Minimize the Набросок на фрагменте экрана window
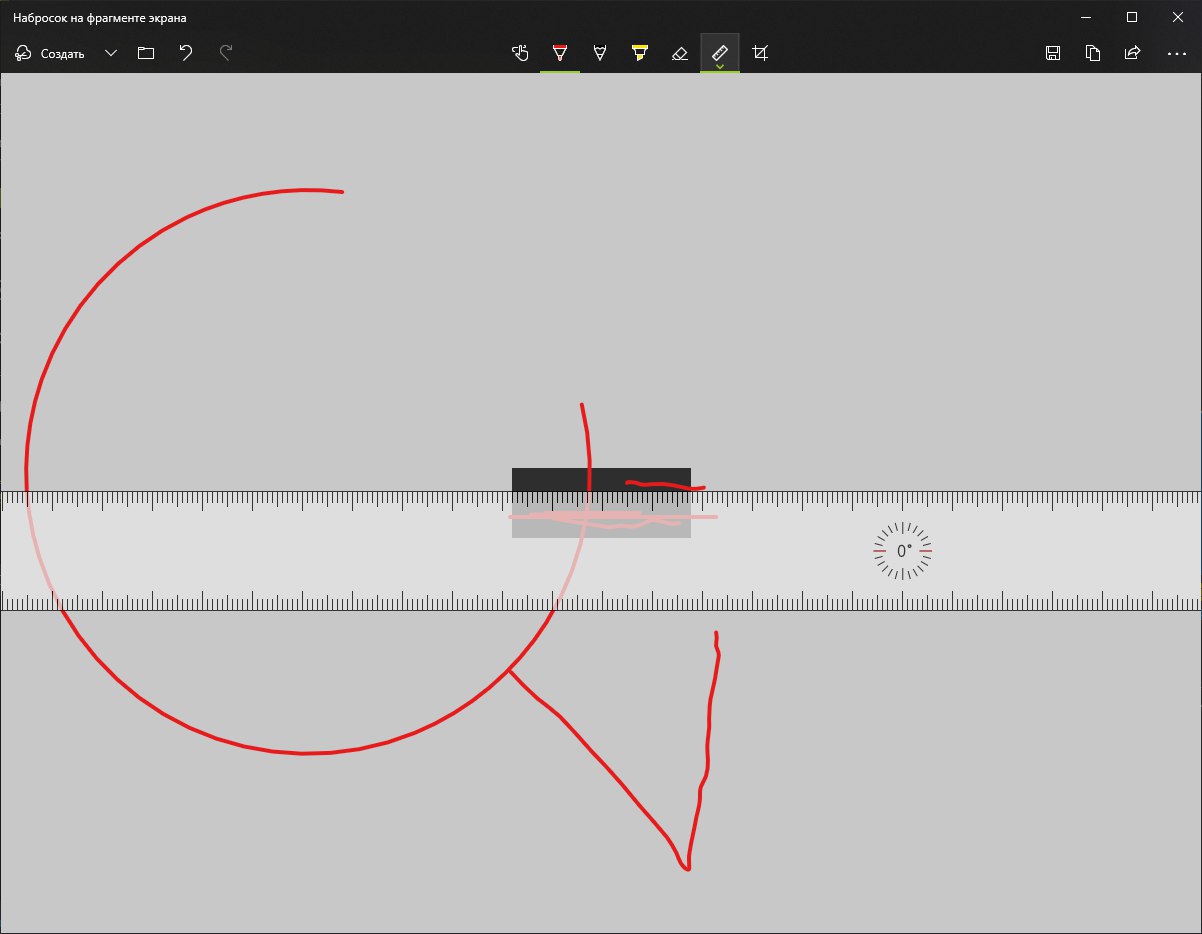 click(x=1086, y=17)
